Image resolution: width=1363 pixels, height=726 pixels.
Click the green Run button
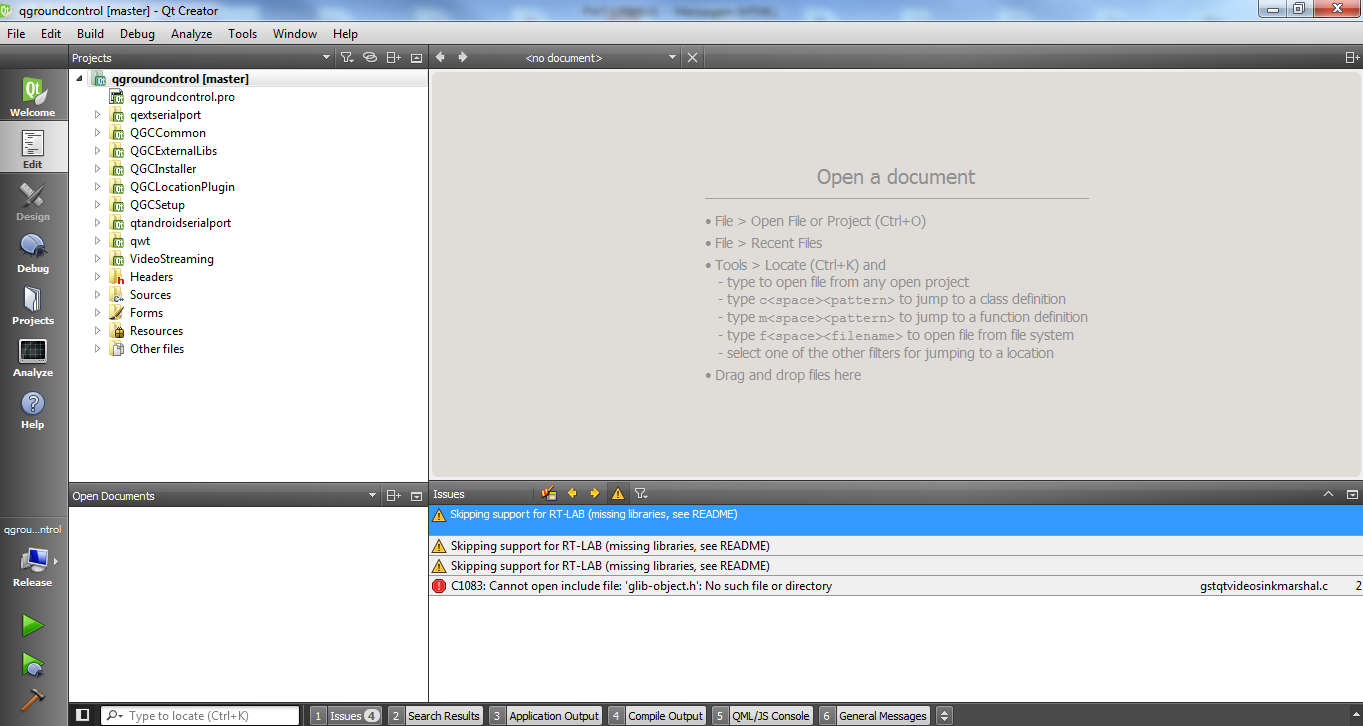pos(33,626)
